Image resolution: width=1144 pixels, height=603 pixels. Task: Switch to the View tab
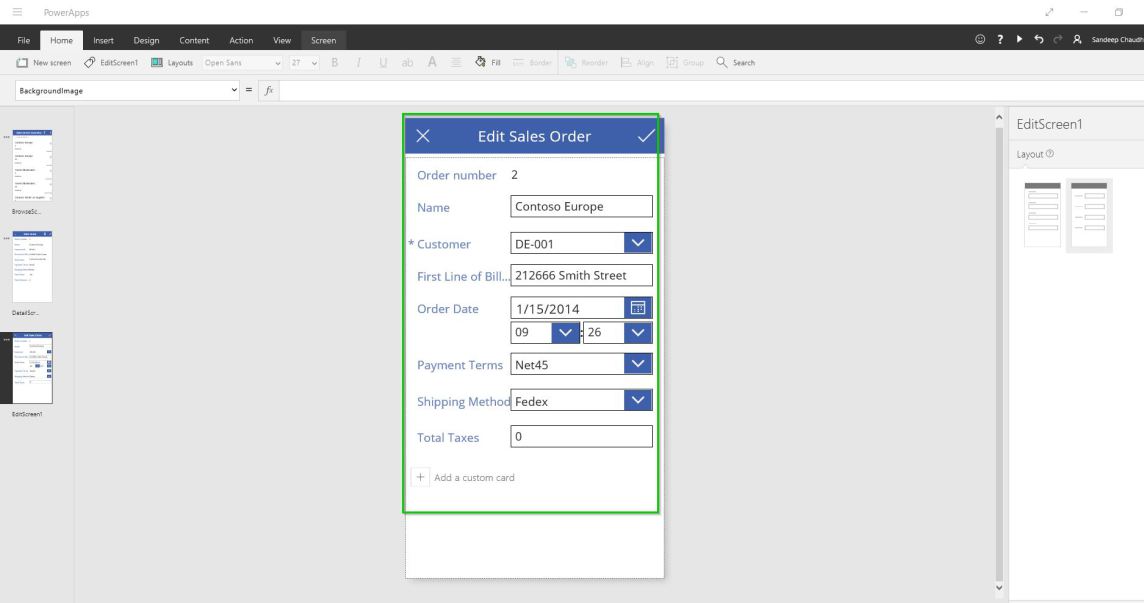coord(282,40)
